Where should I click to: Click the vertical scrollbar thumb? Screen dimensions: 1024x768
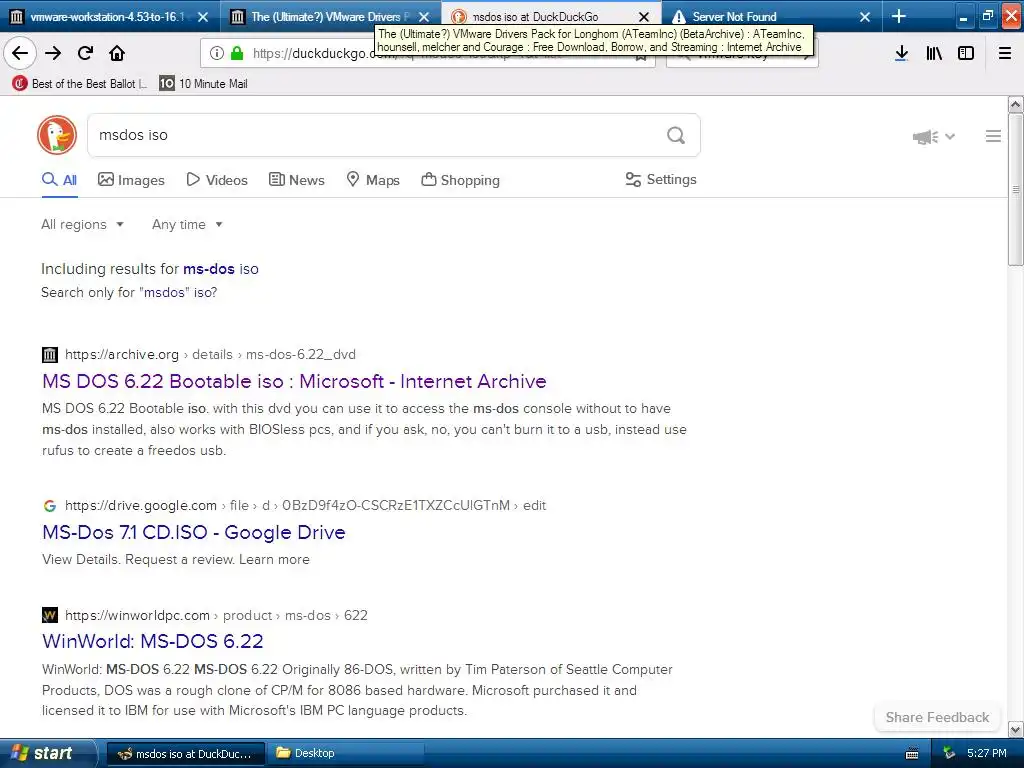[1016, 189]
